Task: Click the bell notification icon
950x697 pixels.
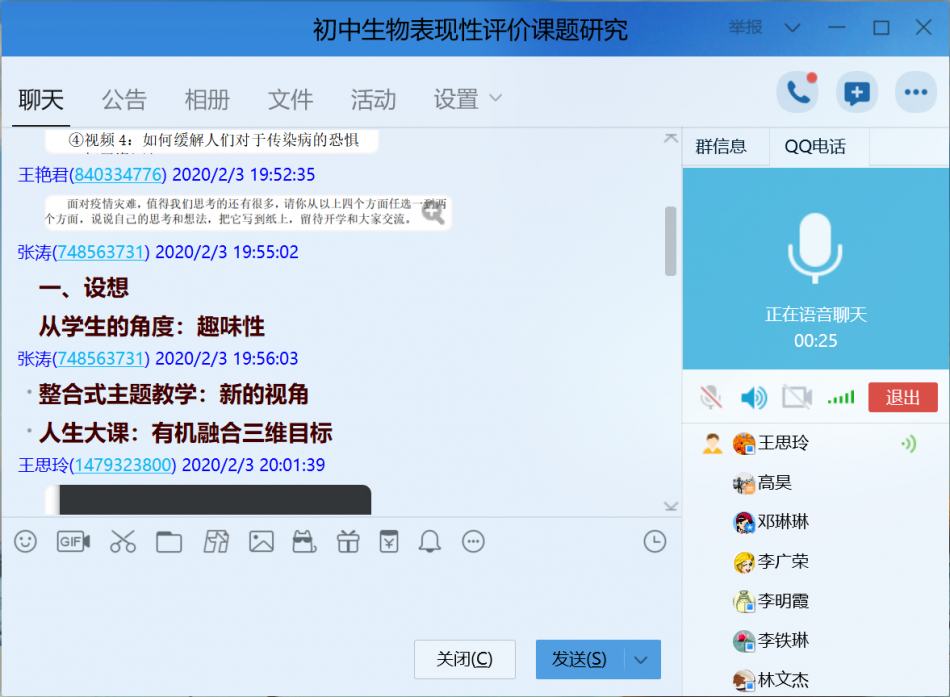Action: tap(430, 541)
